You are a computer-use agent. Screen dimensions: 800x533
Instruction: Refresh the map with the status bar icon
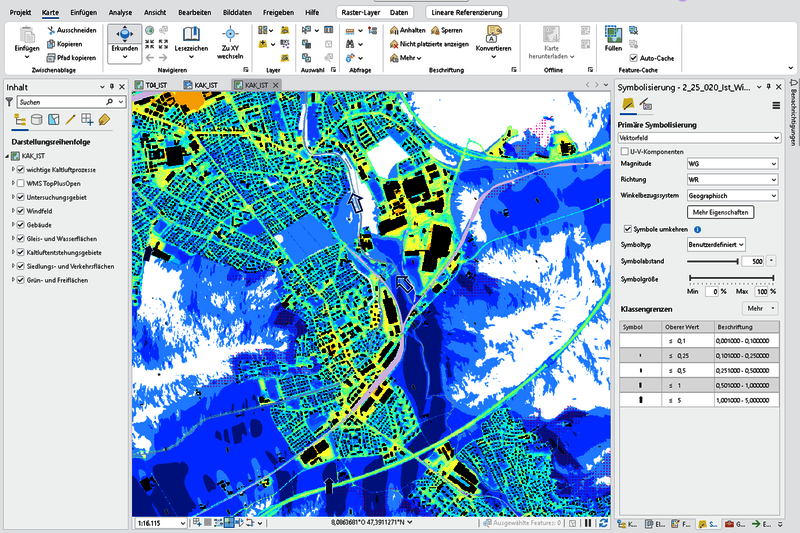[603, 523]
